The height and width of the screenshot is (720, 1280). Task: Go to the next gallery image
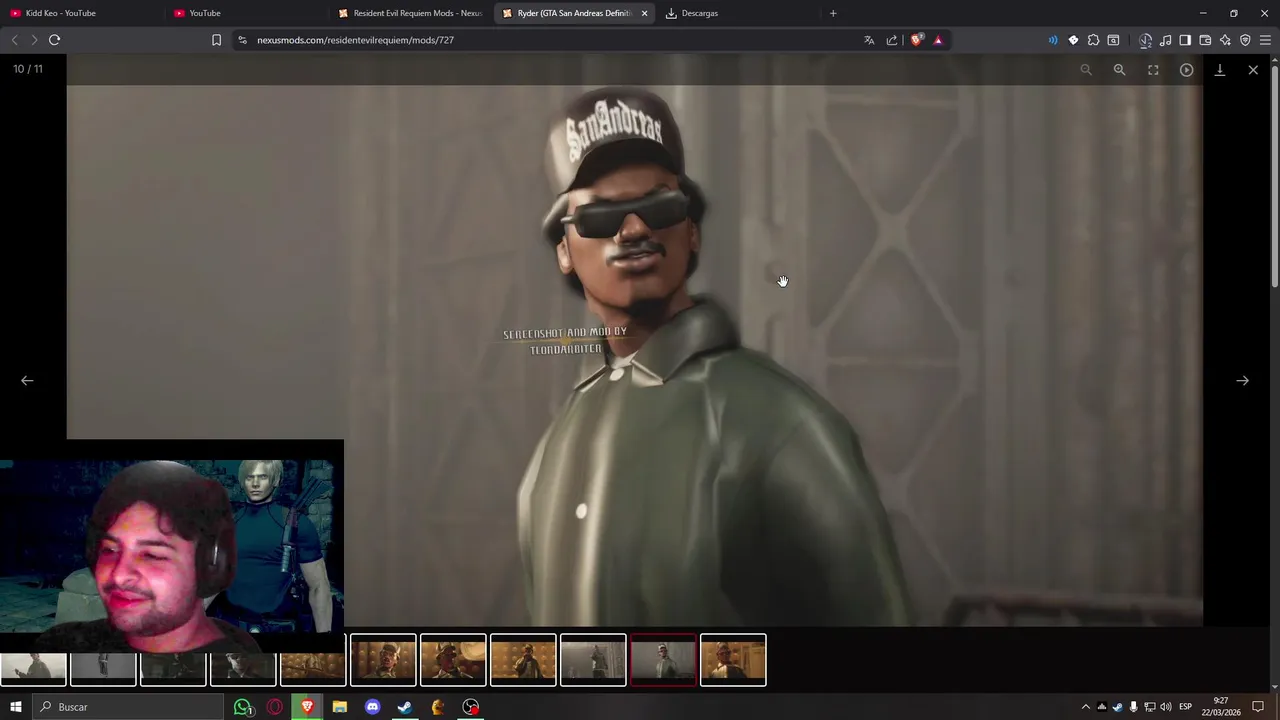[1242, 380]
